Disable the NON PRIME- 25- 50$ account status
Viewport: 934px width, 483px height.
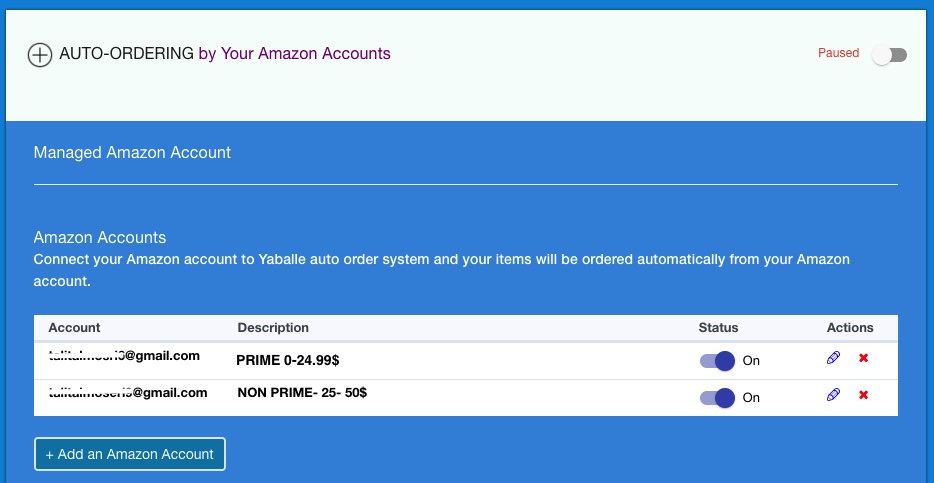(717, 397)
